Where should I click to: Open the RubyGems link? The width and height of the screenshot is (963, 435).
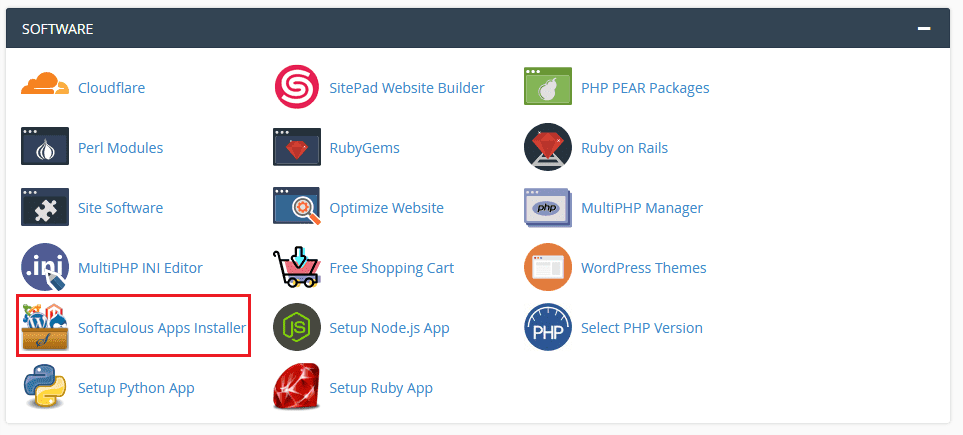364,148
